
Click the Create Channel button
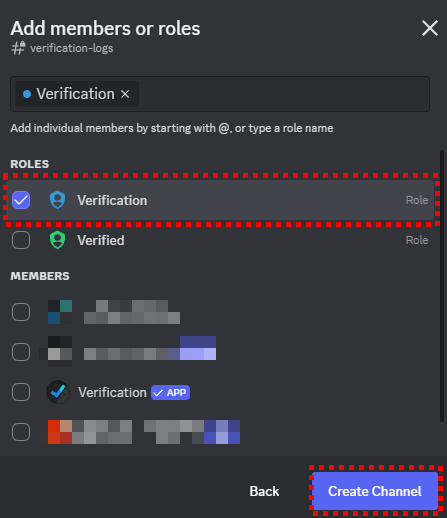(375, 491)
